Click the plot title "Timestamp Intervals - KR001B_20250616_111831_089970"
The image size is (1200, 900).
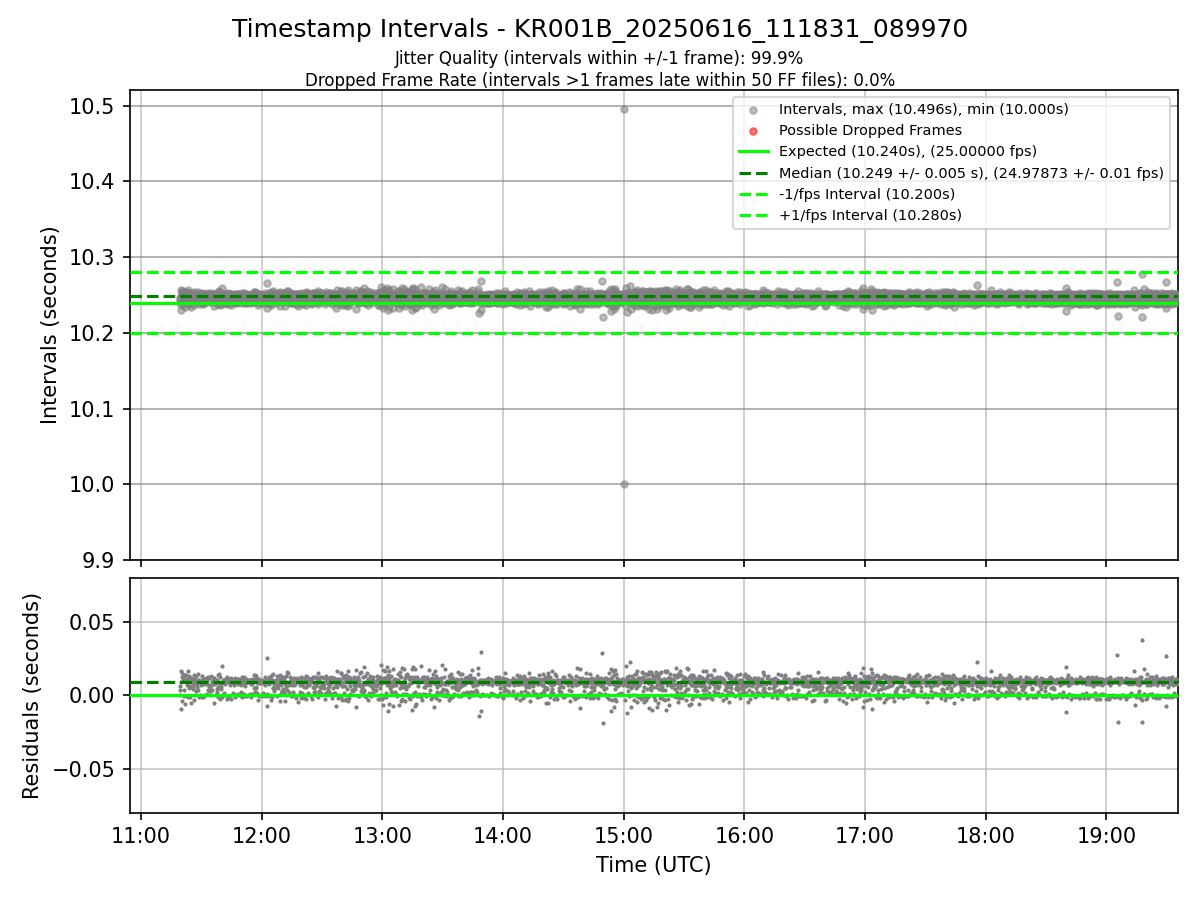[x=600, y=29]
